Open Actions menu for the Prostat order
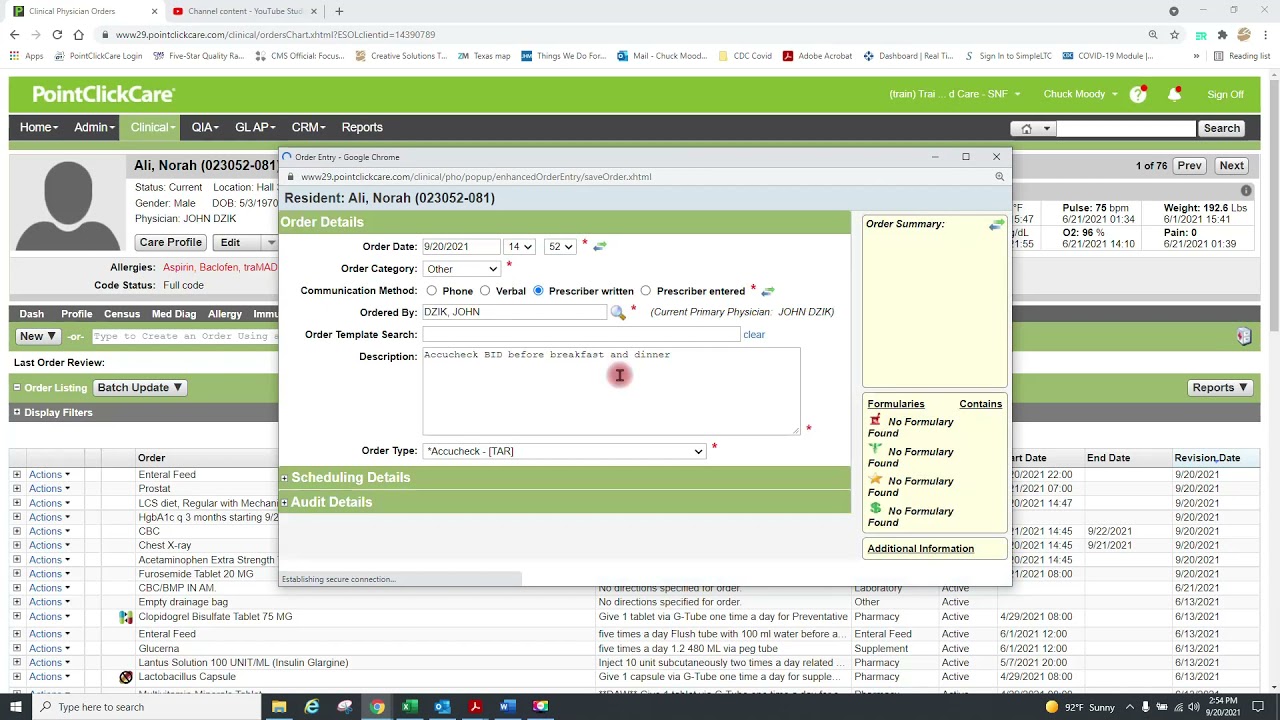 point(49,489)
